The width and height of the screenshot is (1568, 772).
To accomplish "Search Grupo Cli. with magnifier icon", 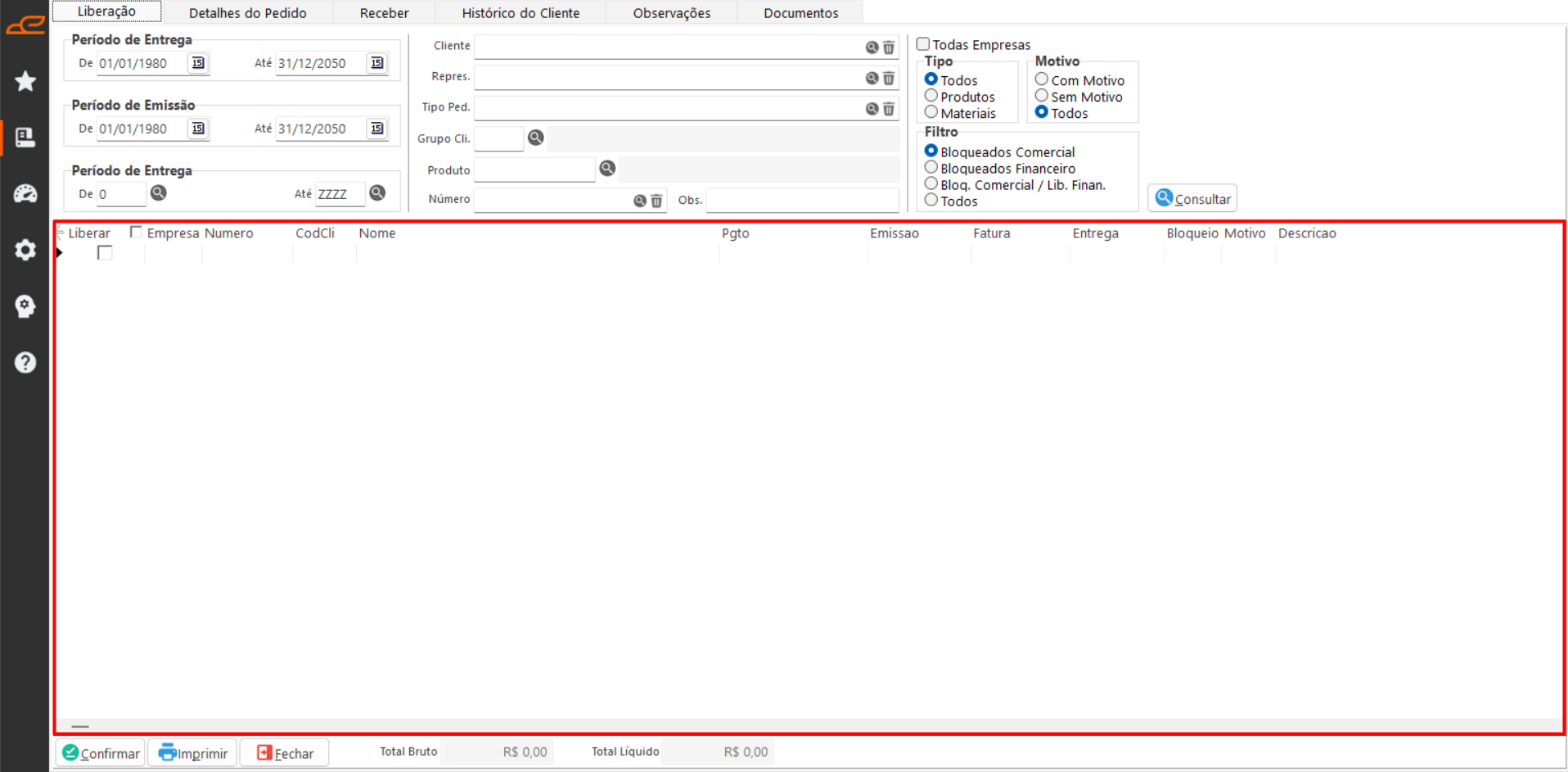I will (536, 138).
